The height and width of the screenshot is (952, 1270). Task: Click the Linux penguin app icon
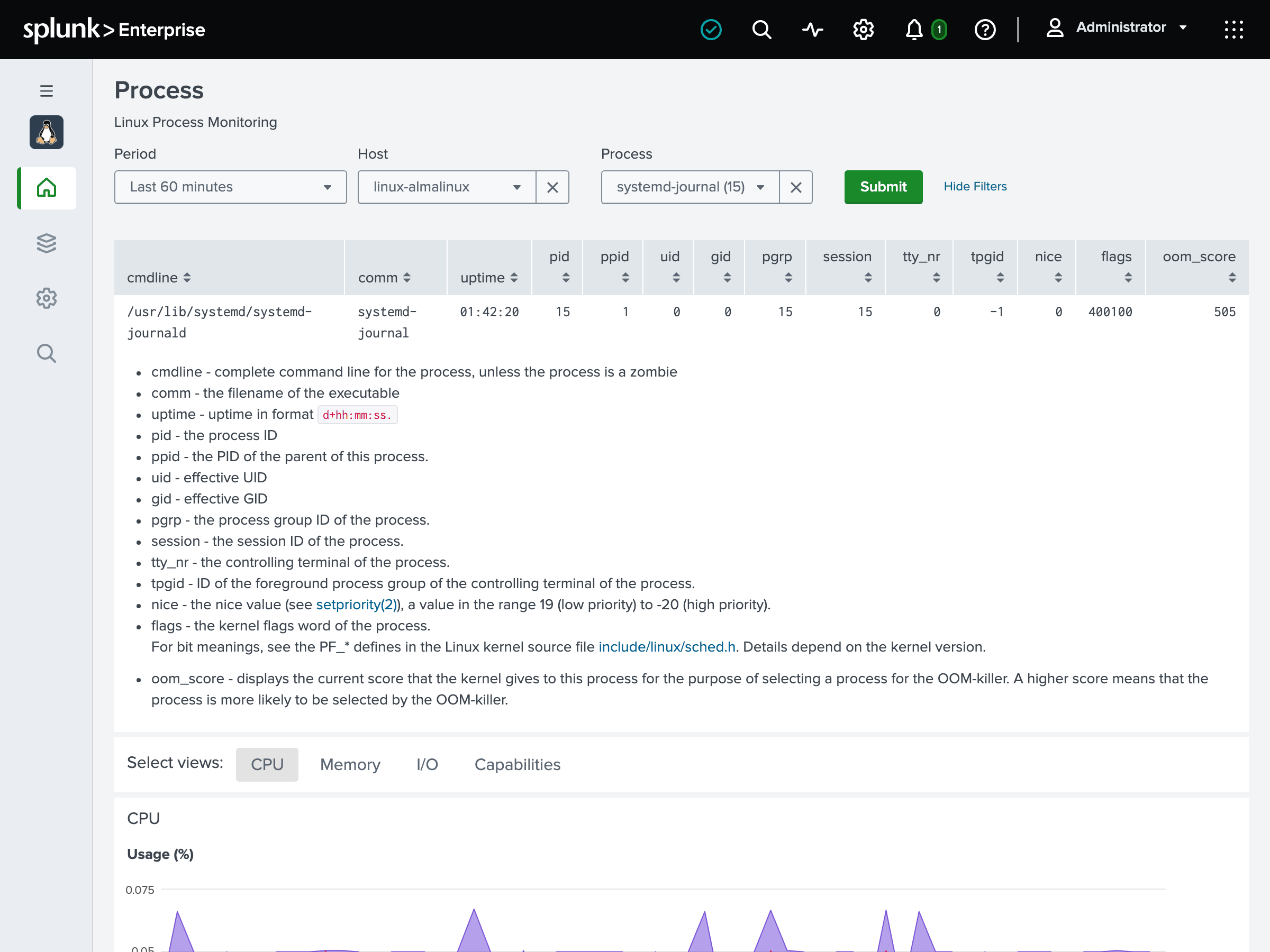click(47, 132)
